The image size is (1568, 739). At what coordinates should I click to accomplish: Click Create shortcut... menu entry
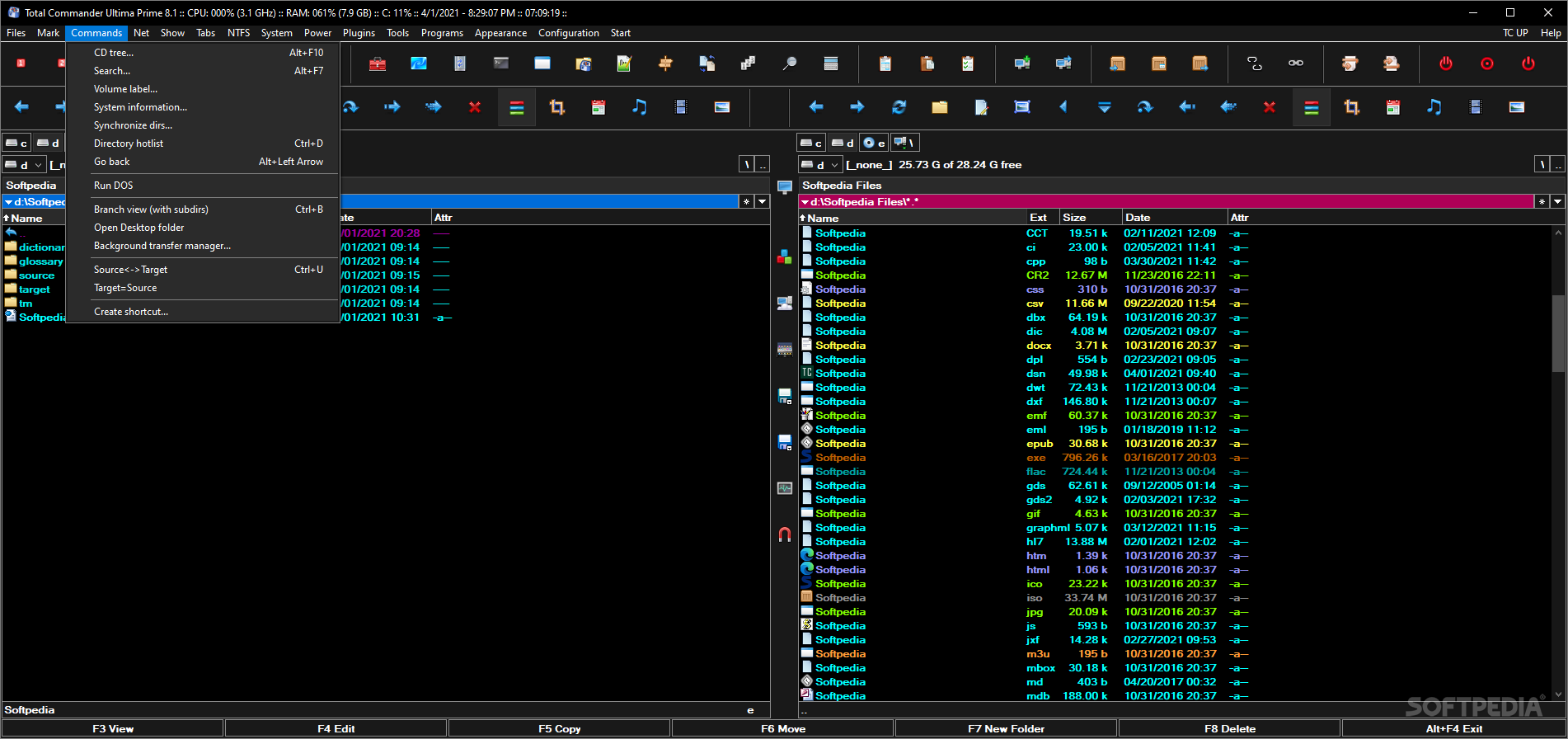pos(203,312)
